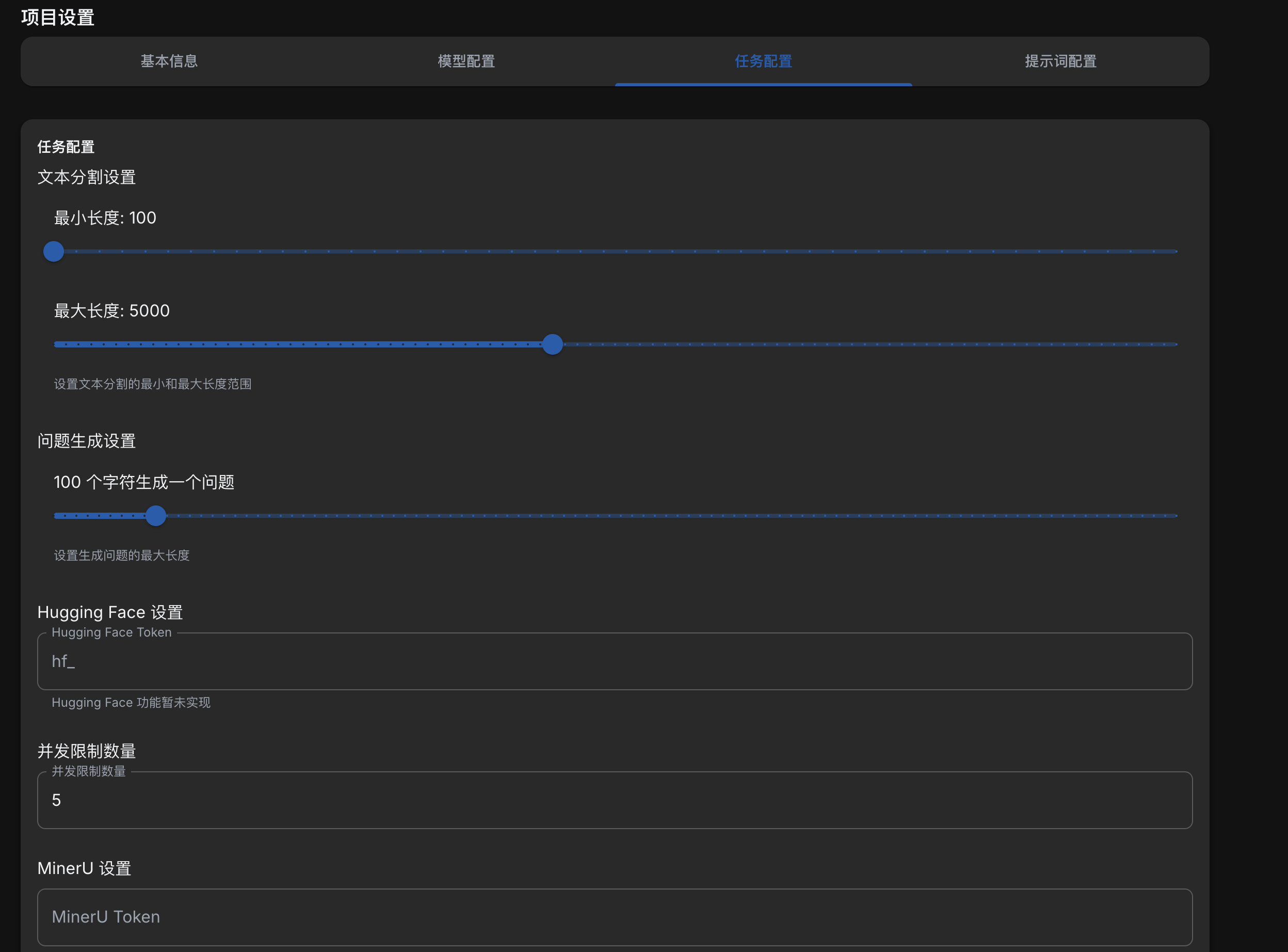Open the 基本信息 tab

pyautogui.click(x=169, y=61)
